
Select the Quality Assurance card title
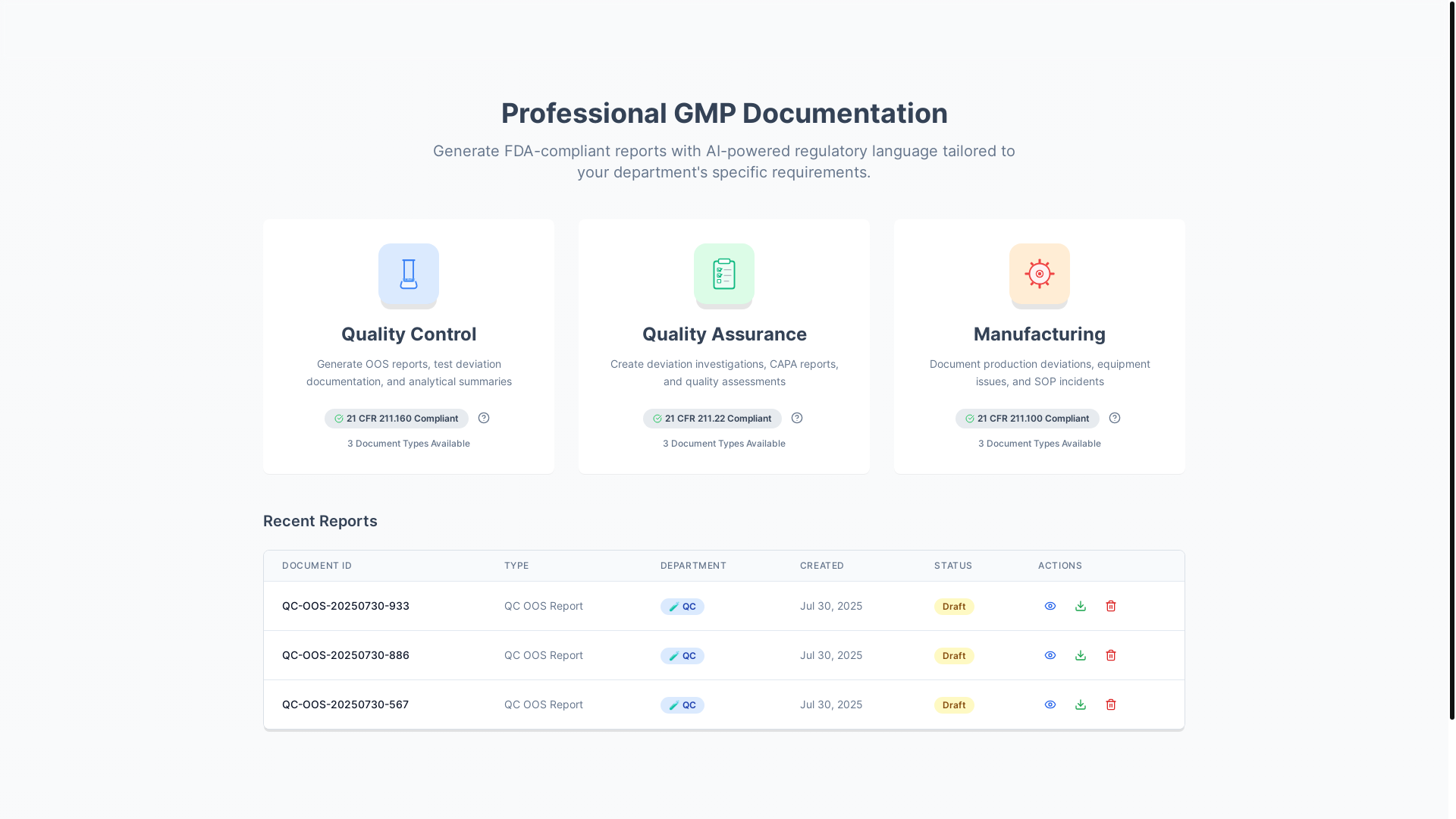coord(724,334)
